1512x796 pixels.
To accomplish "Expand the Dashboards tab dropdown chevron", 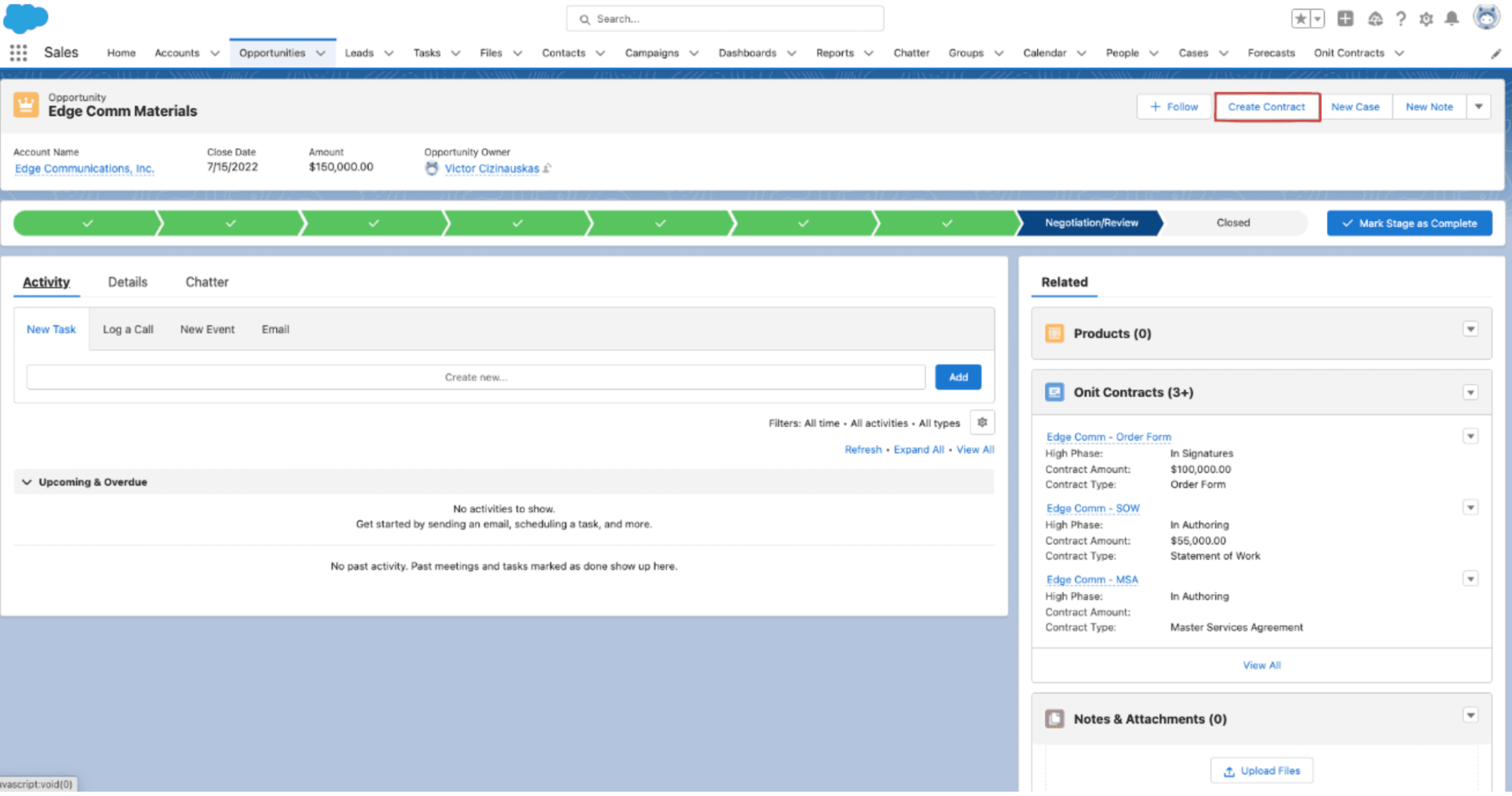I will point(792,53).
